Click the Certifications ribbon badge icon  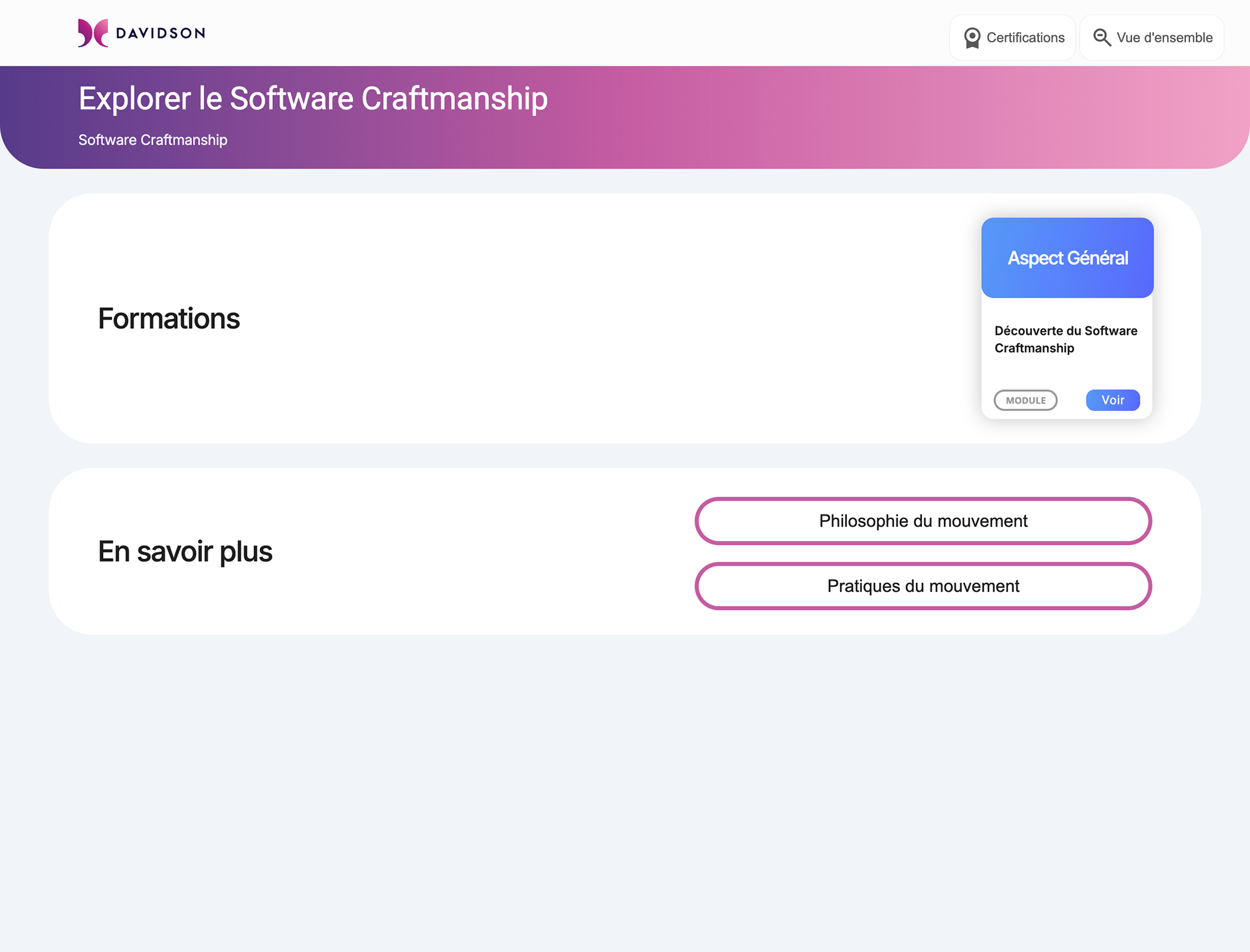coord(972,38)
